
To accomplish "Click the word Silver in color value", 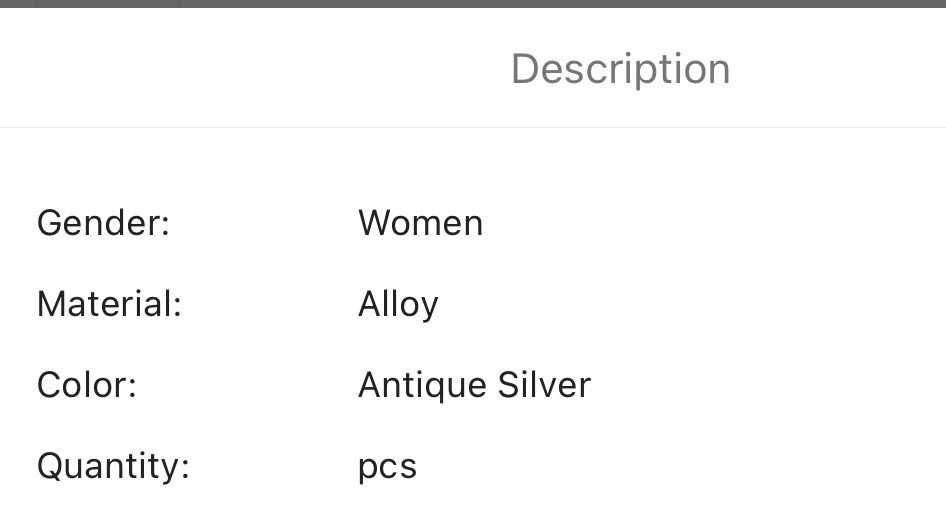I will click(544, 385).
